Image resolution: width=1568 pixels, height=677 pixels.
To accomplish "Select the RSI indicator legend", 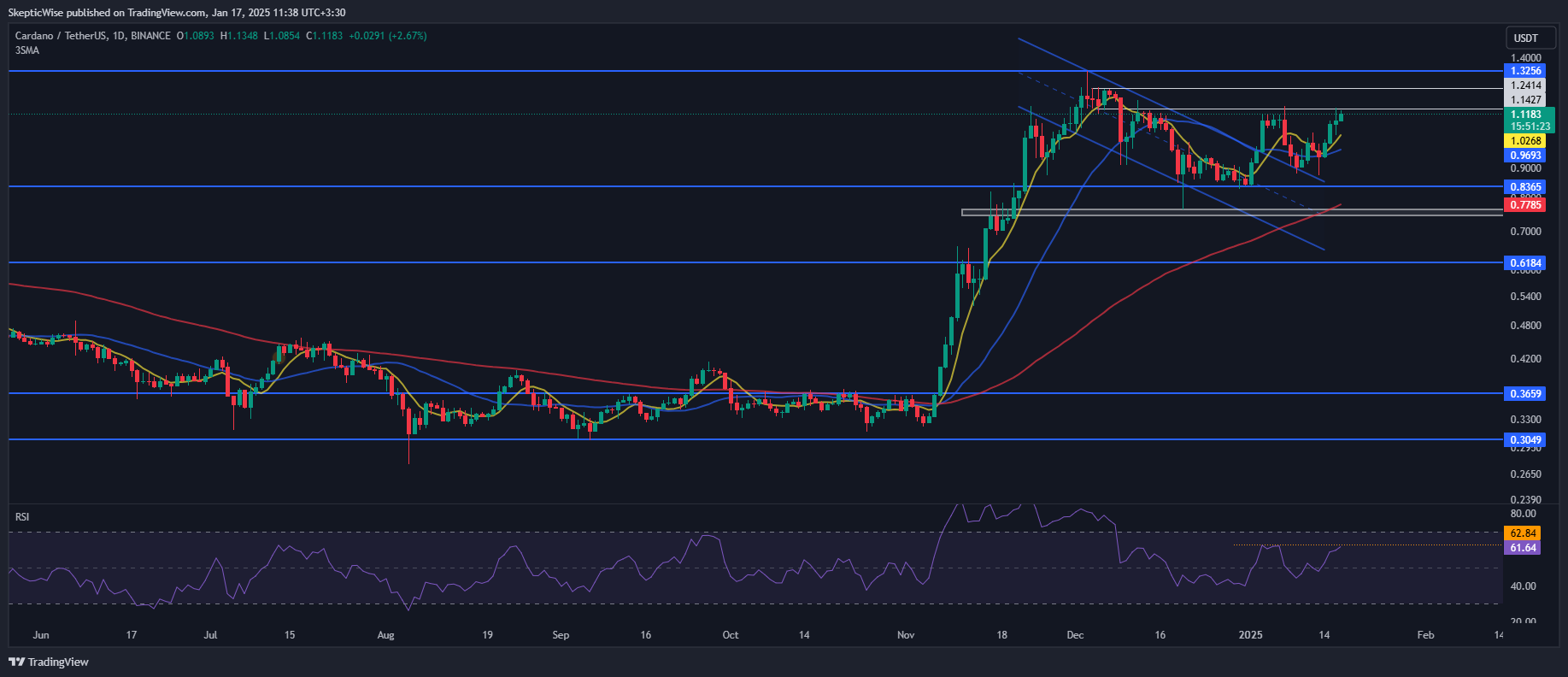I will click(x=22, y=516).
